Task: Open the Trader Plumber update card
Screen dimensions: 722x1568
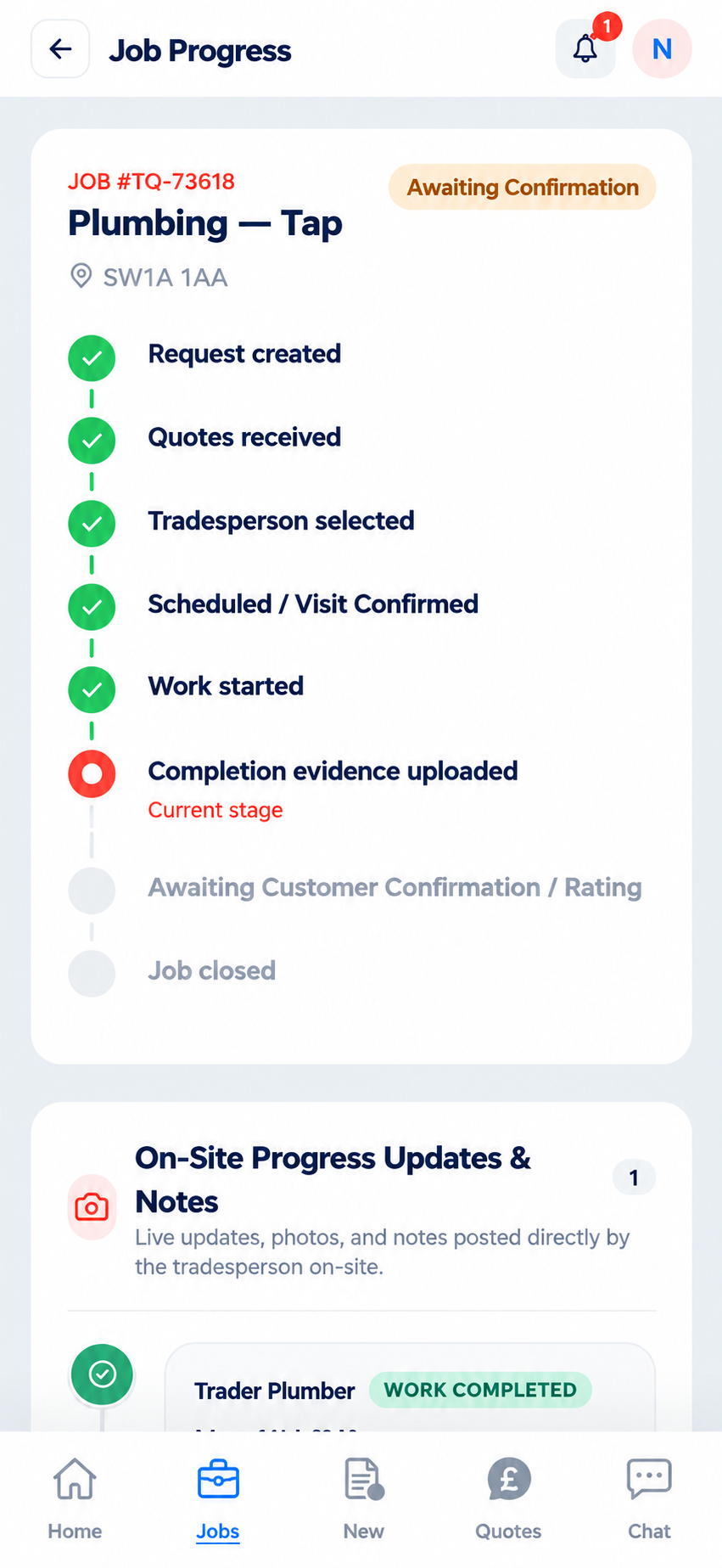Action: click(410, 1387)
